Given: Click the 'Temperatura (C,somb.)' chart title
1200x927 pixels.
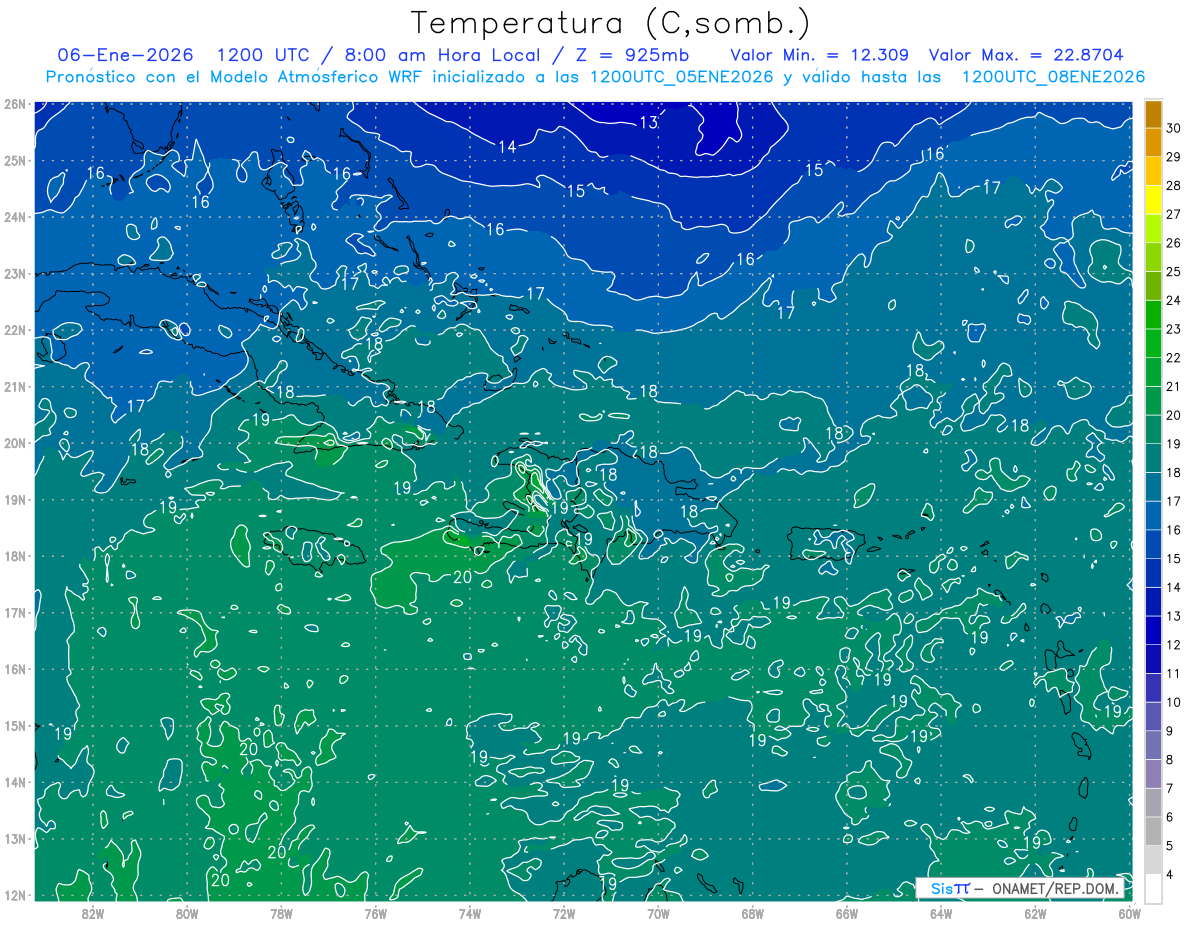Looking at the screenshot, I should tap(611, 23).
